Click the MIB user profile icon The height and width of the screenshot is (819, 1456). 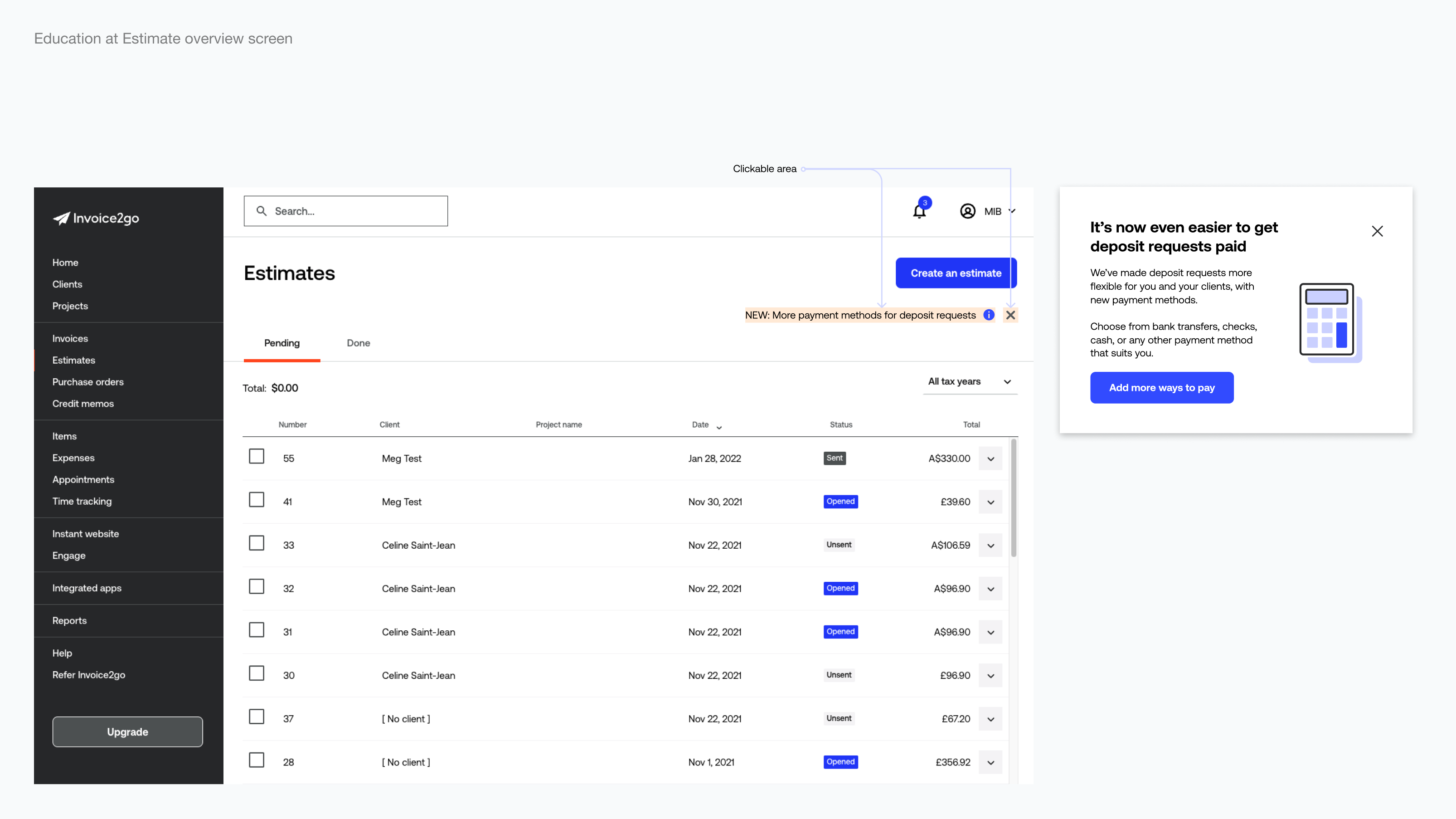[x=968, y=211]
